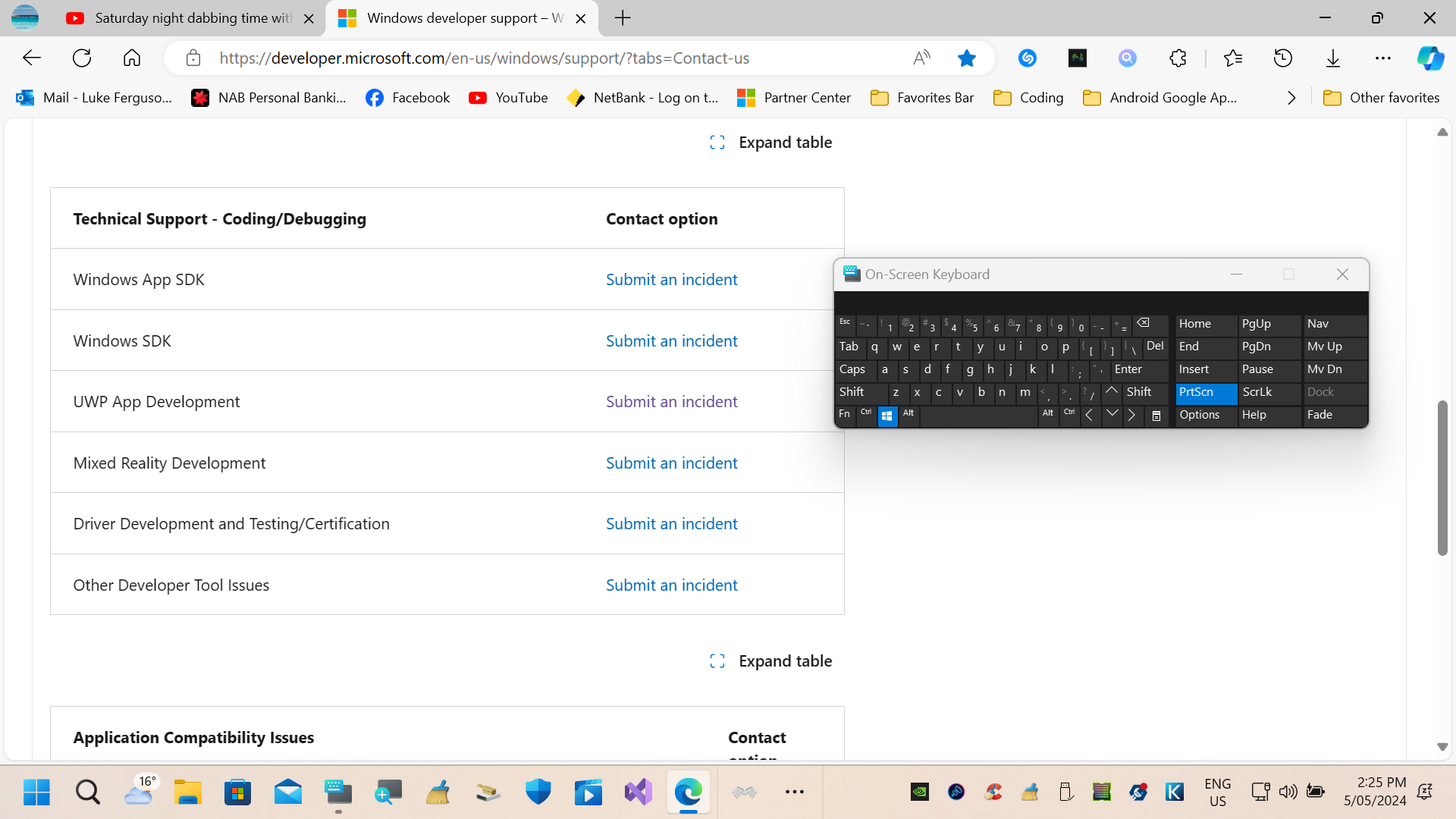The width and height of the screenshot is (1456, 819).
Task: Open clock showing 2:25 PM
Action: [x=1375, y=792]
